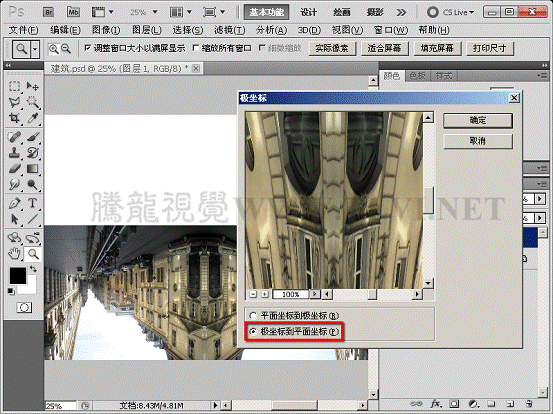
Task: Click the white background color swatch
Action: point(30,288)
